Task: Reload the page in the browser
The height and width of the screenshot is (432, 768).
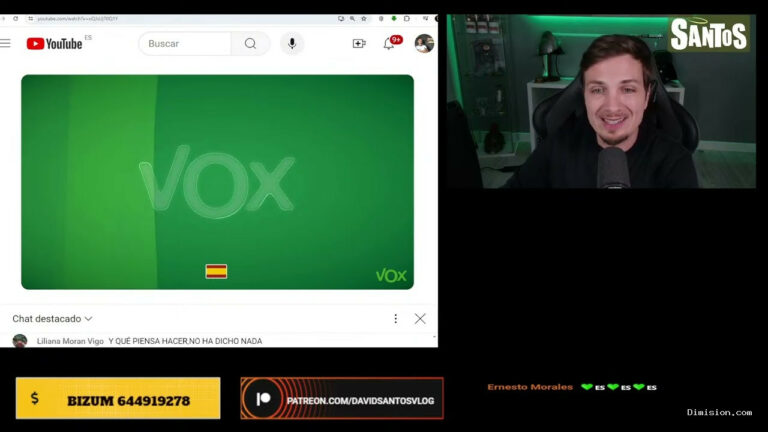Action: 16,19
